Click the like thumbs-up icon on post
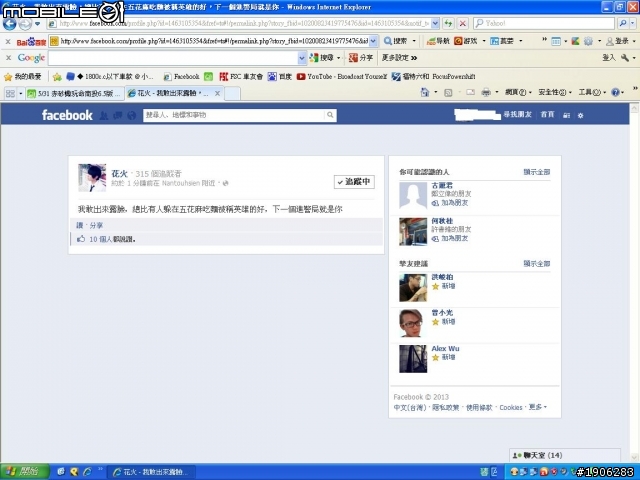The image size is (640, 480). pyautogui.click(x=81, y=239)
